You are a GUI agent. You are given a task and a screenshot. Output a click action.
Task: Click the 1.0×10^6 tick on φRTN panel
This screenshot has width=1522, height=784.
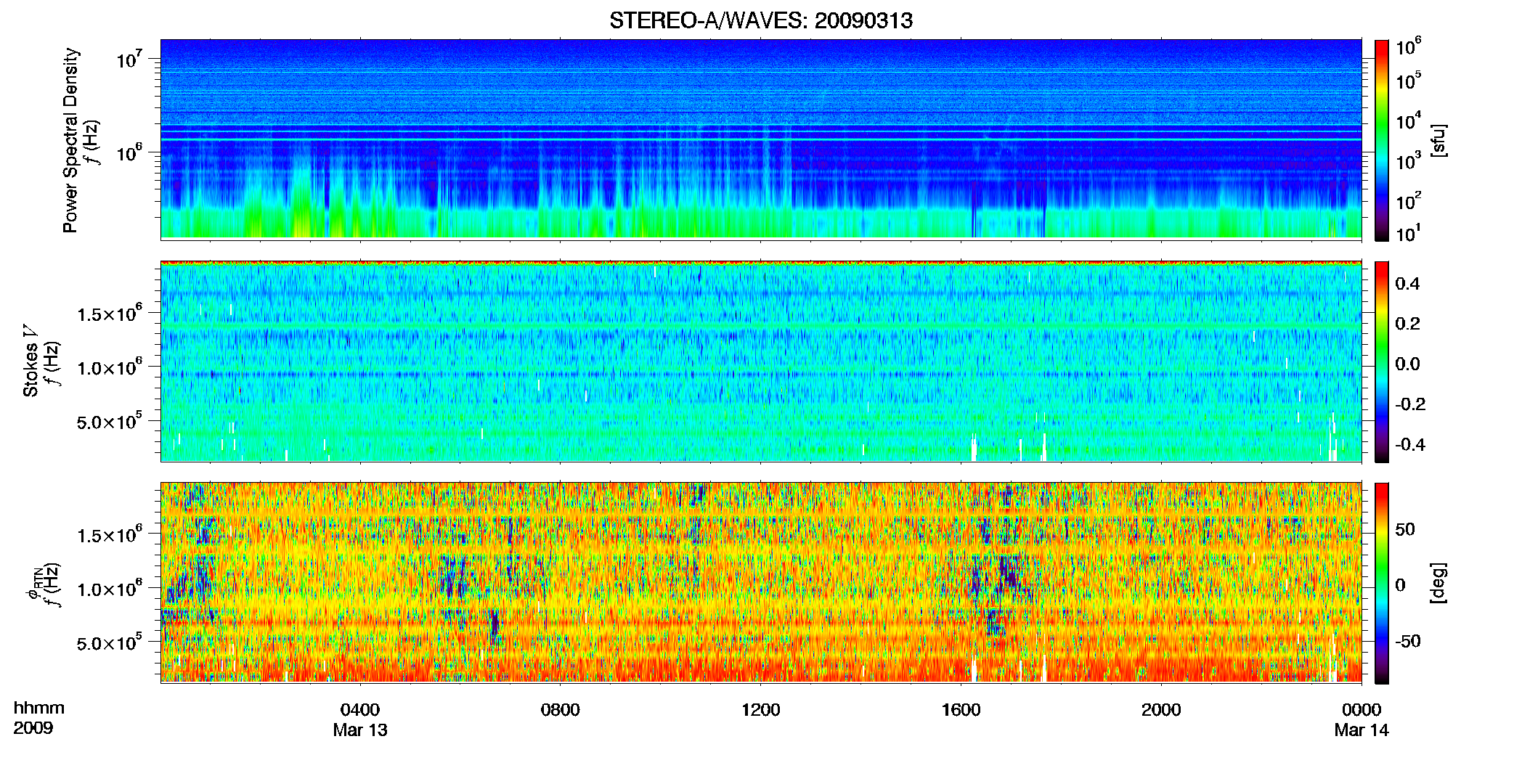click(109, 589)
